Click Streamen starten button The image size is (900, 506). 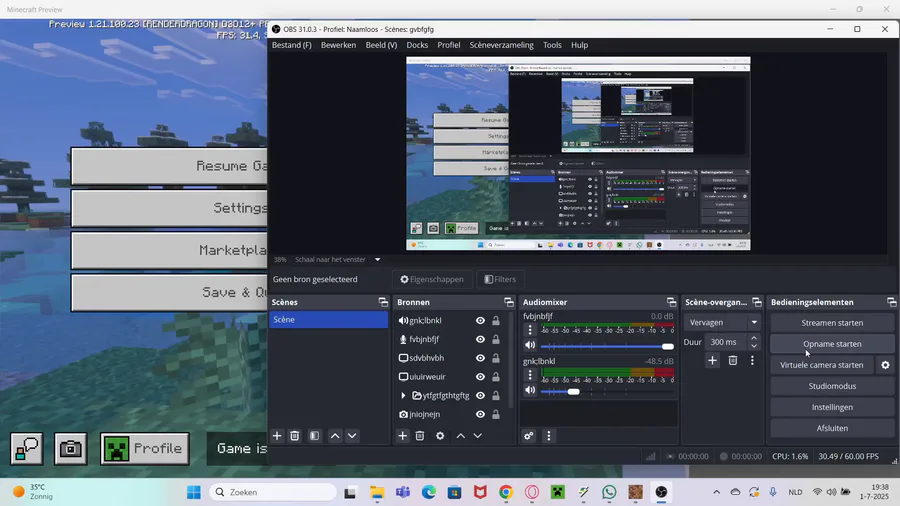pyautogui.click(x=832, y=323)
